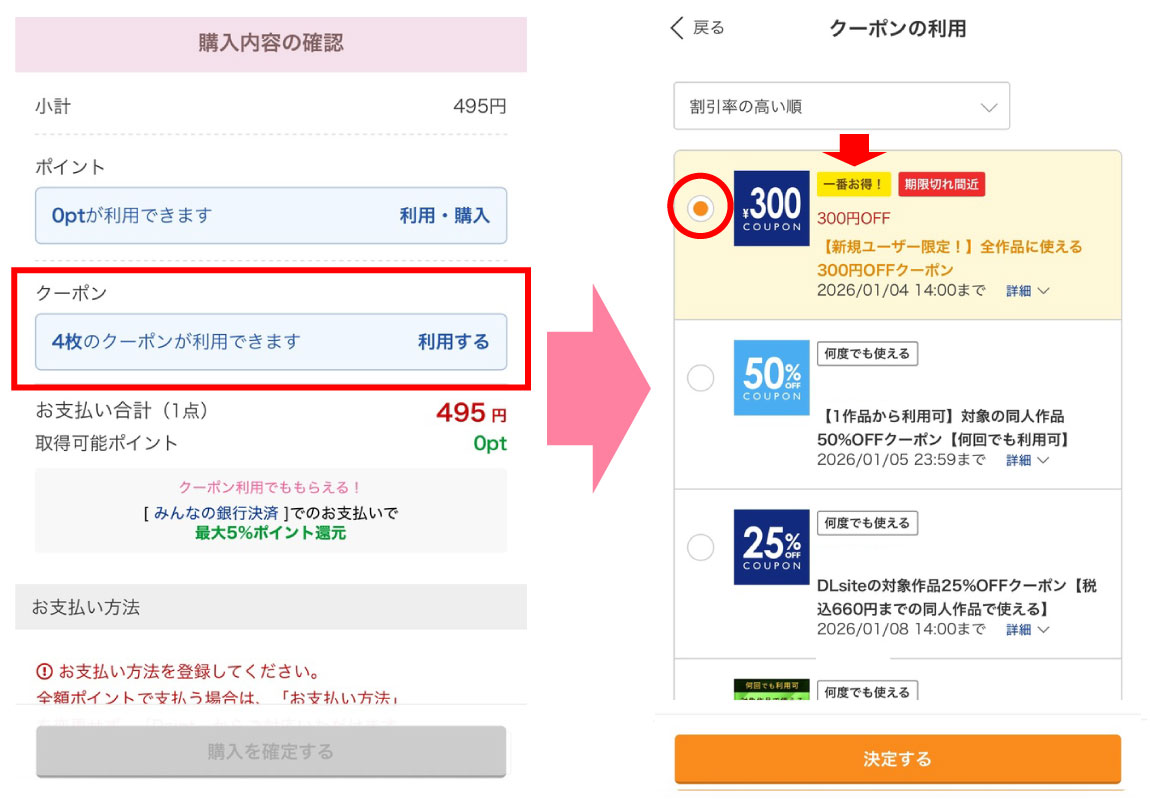Tap the 50% OFF coupon image
1150x800 pixels.
(x=771, y=377)
